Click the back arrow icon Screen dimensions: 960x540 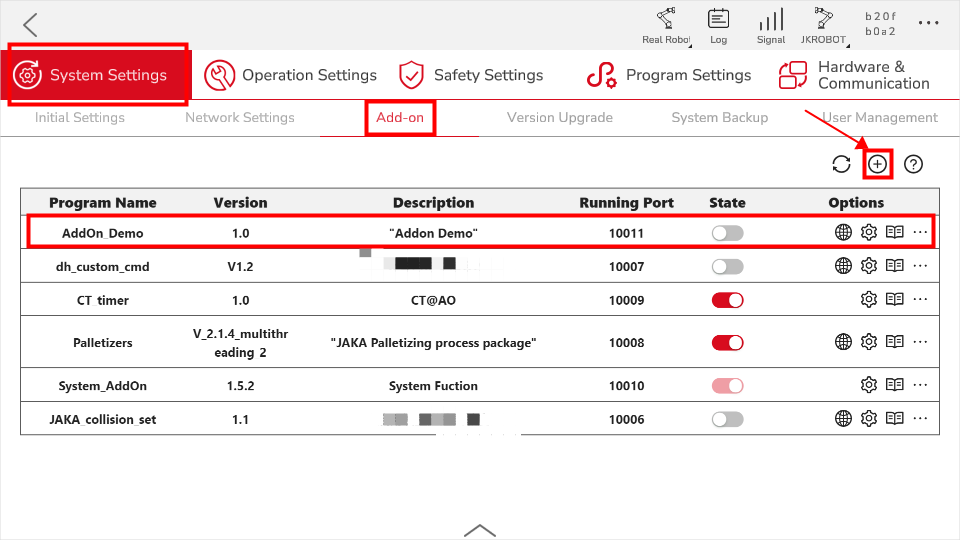point(30,25)
